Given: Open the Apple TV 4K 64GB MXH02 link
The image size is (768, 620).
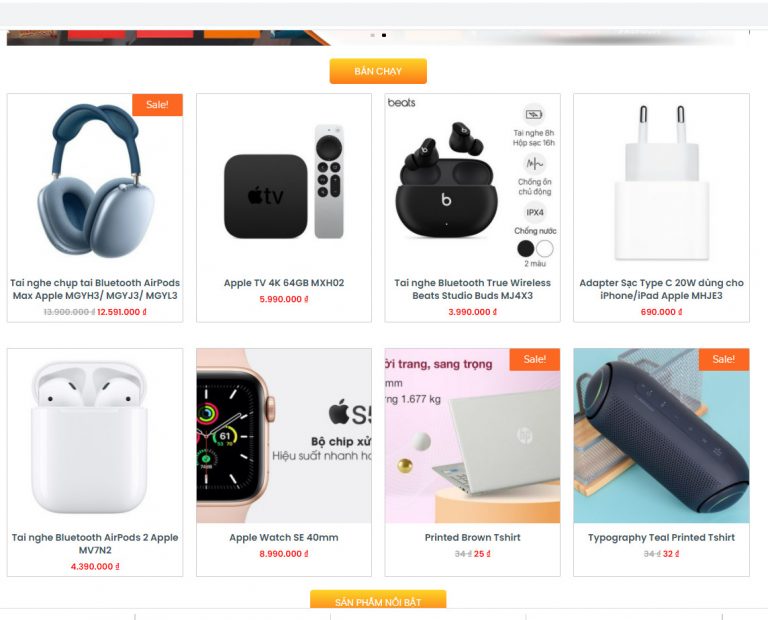Looking at the screenshot, I should pyautogui.click(x=284, y=283).
